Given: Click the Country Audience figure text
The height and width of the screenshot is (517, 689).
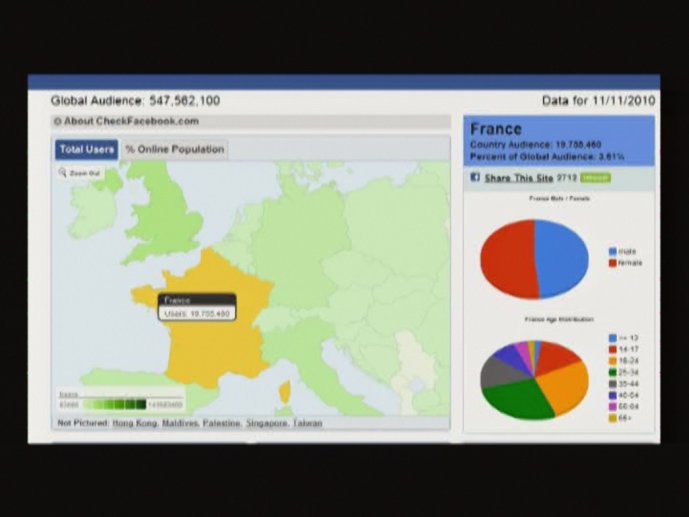Looking at the screenshot, I should pos(535,145).
